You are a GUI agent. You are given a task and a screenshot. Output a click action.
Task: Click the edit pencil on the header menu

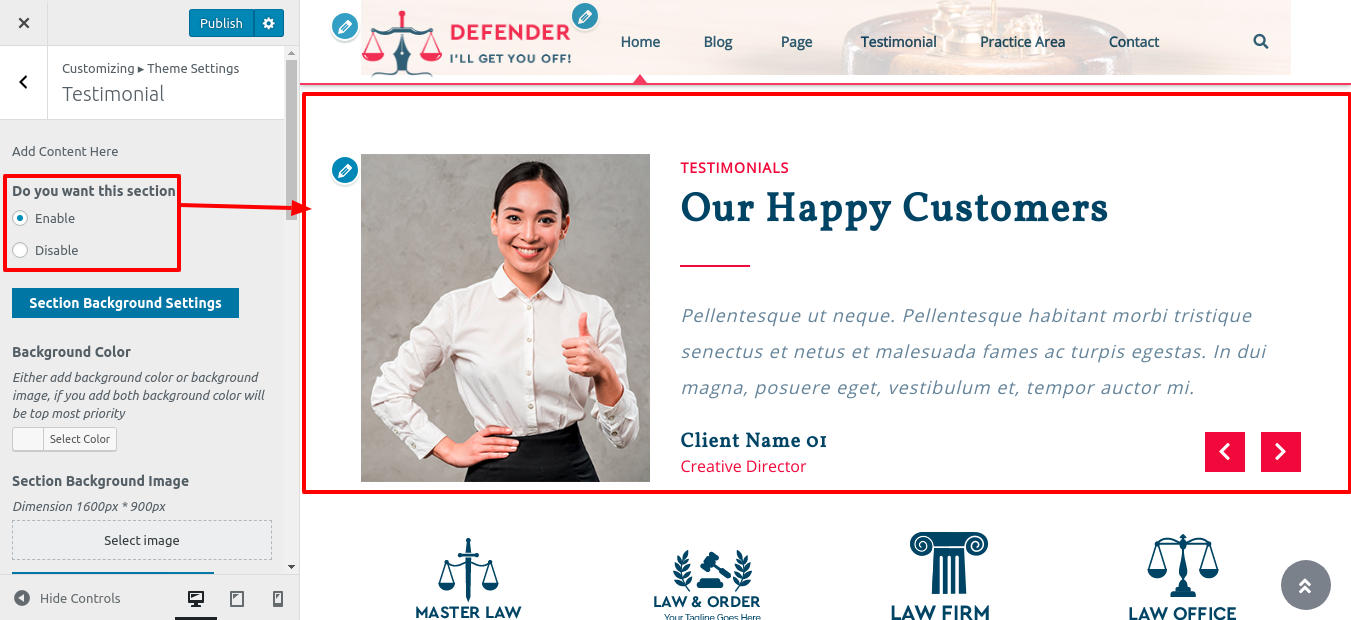(585, 16)
